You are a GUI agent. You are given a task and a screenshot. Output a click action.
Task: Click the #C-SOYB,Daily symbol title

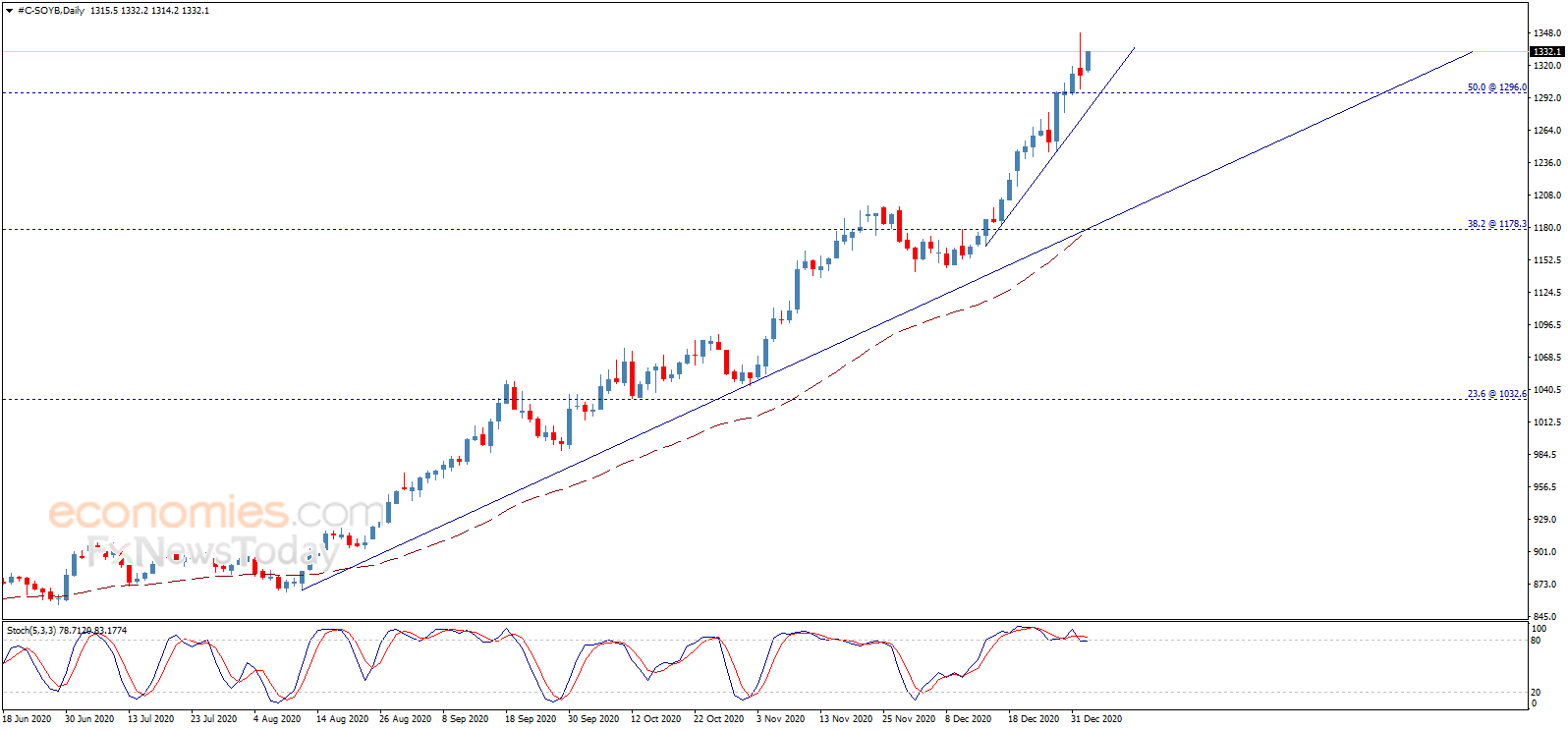point(51,11)
